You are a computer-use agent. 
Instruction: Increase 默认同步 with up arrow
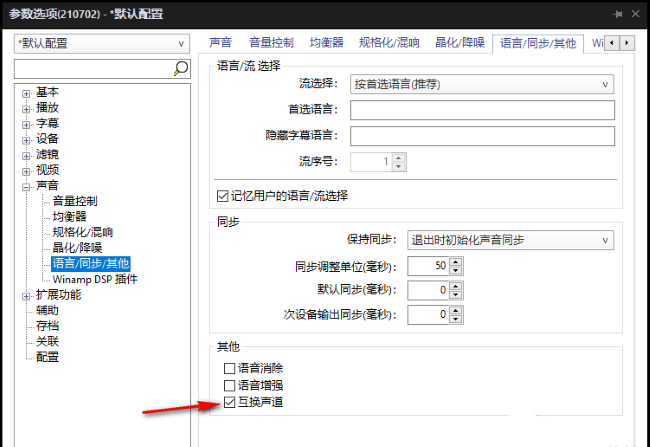[x=456, y=286]
